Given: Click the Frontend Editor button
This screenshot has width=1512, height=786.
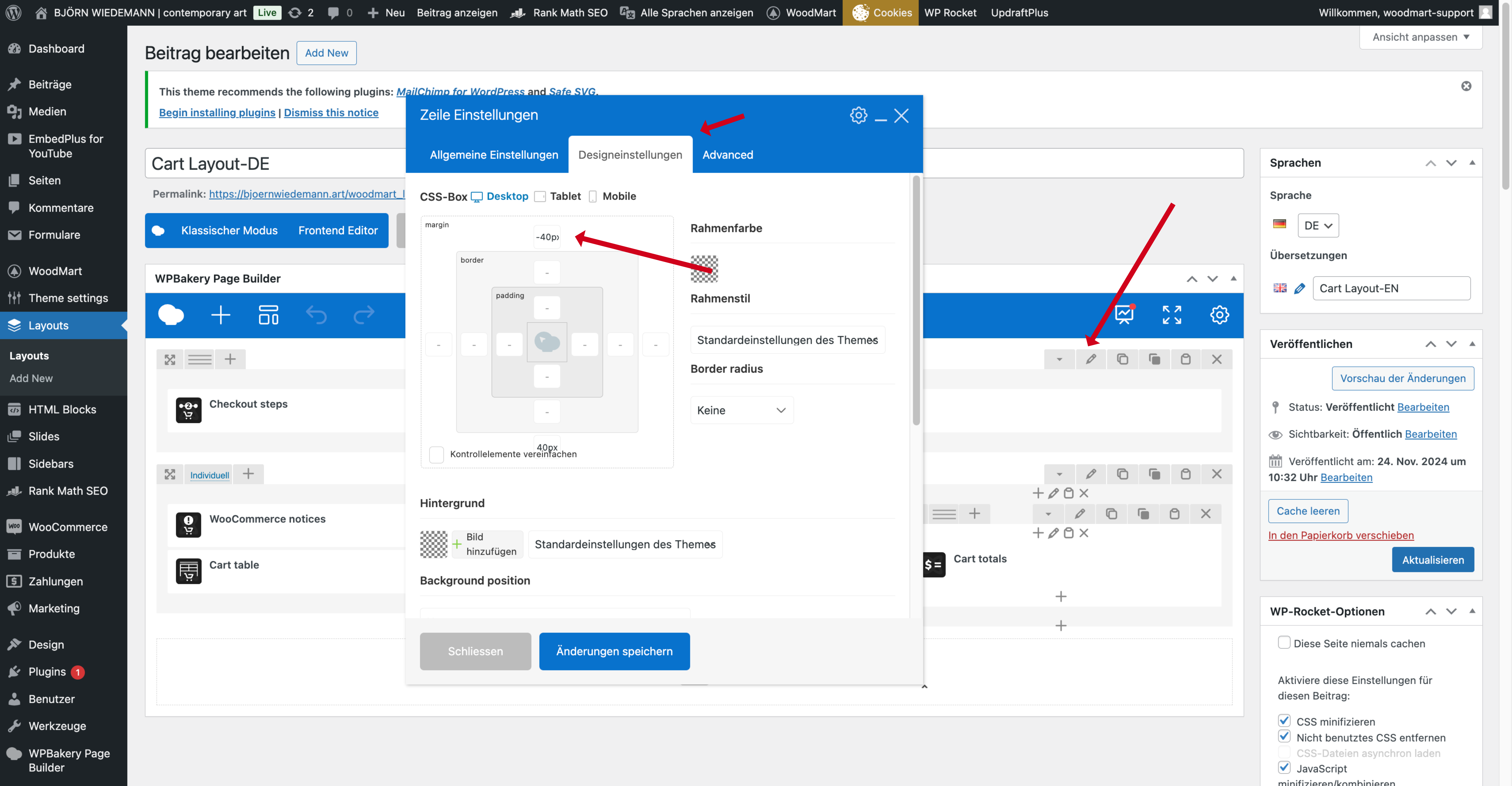Looking at the screenshot, I should click(338, 231).
